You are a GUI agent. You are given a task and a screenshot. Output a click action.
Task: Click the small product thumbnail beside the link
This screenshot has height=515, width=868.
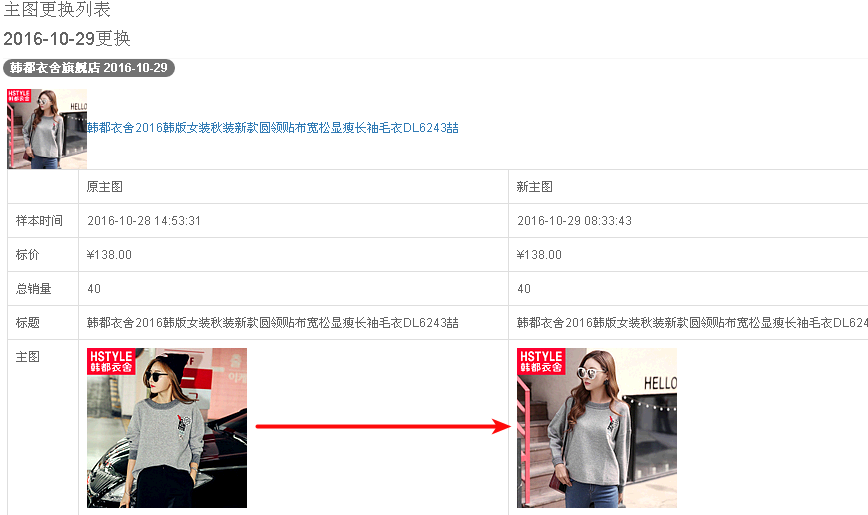[x=47, y=128]
